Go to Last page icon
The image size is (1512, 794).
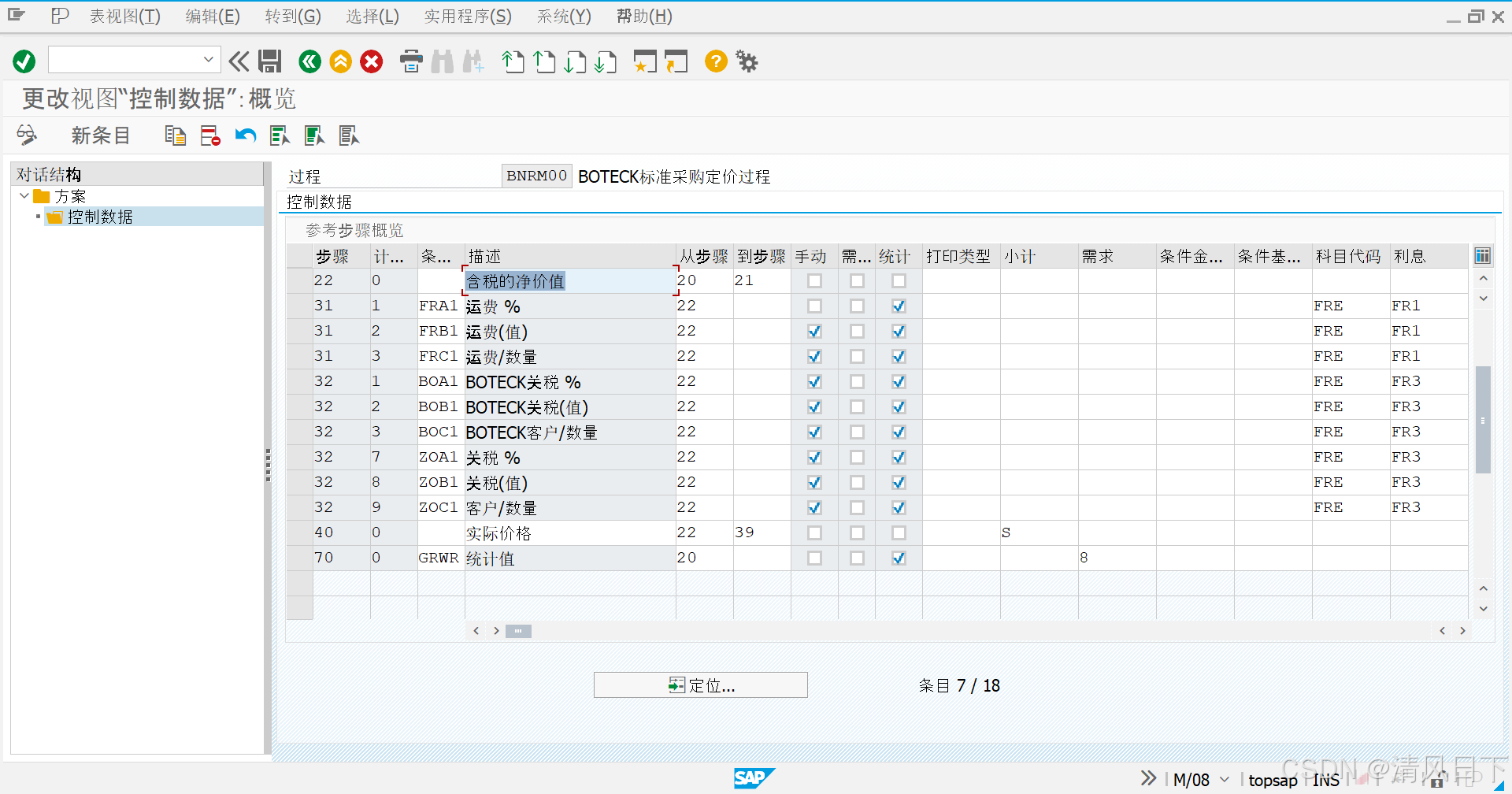pyautogui.click(x=606, y=61)
